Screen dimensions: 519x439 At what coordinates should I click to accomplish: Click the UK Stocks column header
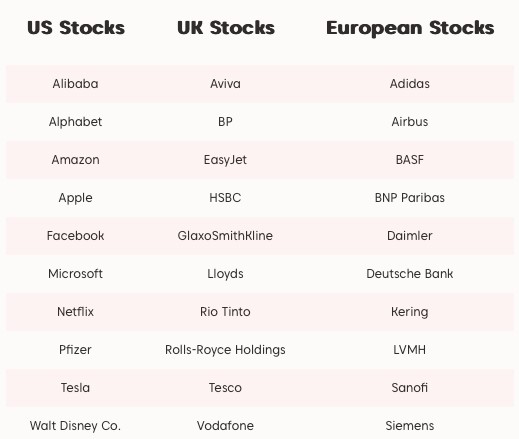pyautogui.click(x=226, y=28)
